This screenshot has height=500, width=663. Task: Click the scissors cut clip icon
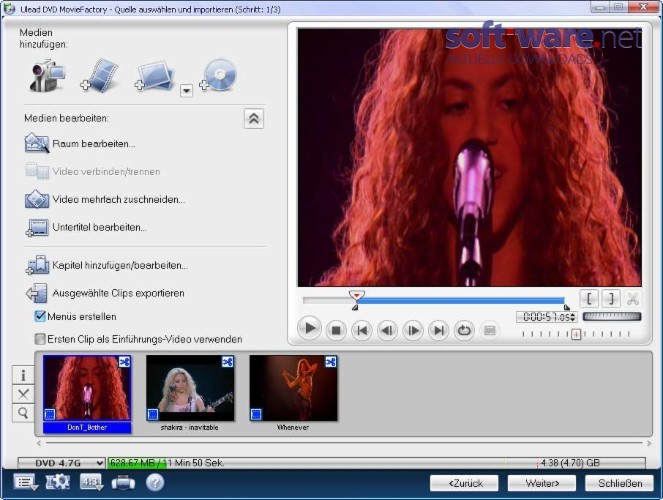(x=633, y=299)
